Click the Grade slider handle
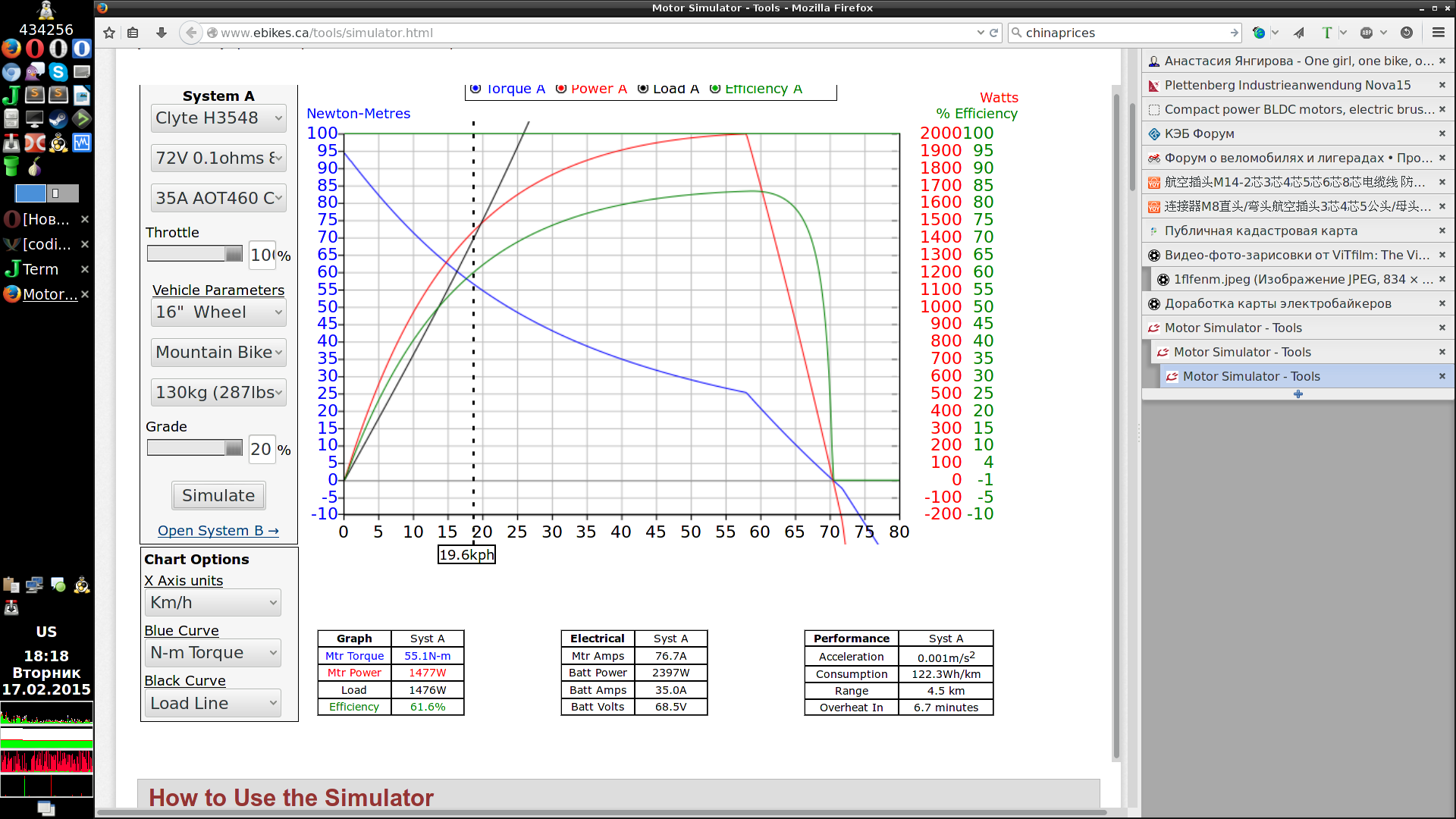1456x819 pixels. 234,448
